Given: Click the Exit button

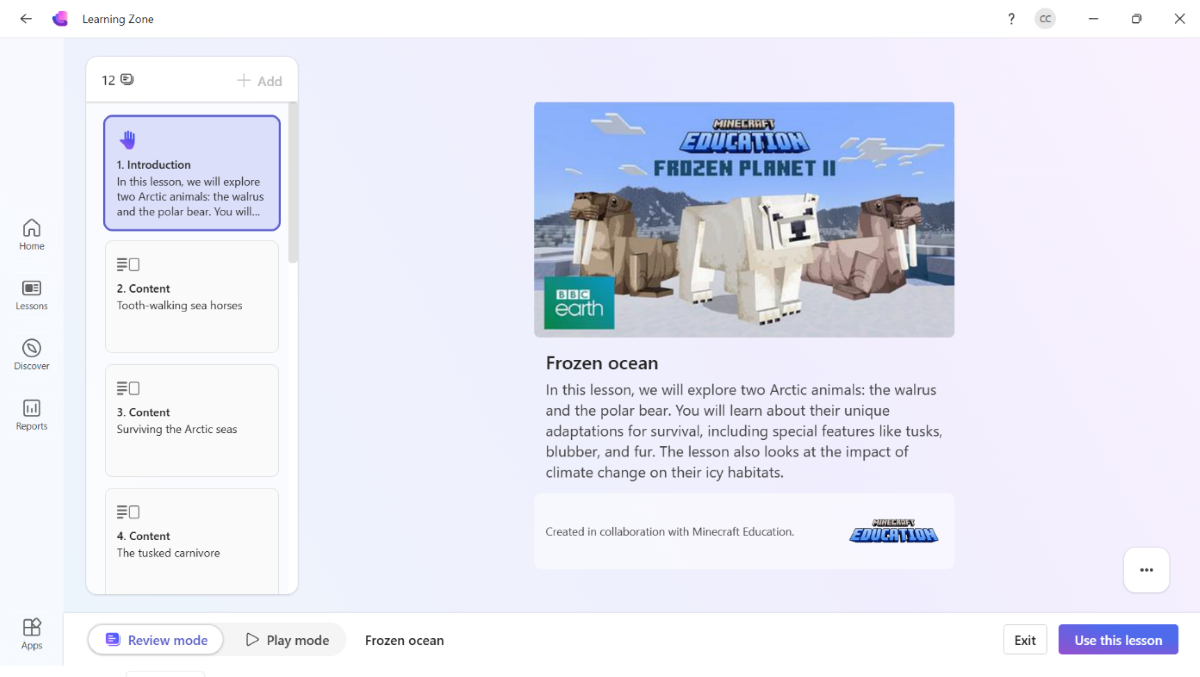Looking at the screenshot, I should [x=1025, y=640].
